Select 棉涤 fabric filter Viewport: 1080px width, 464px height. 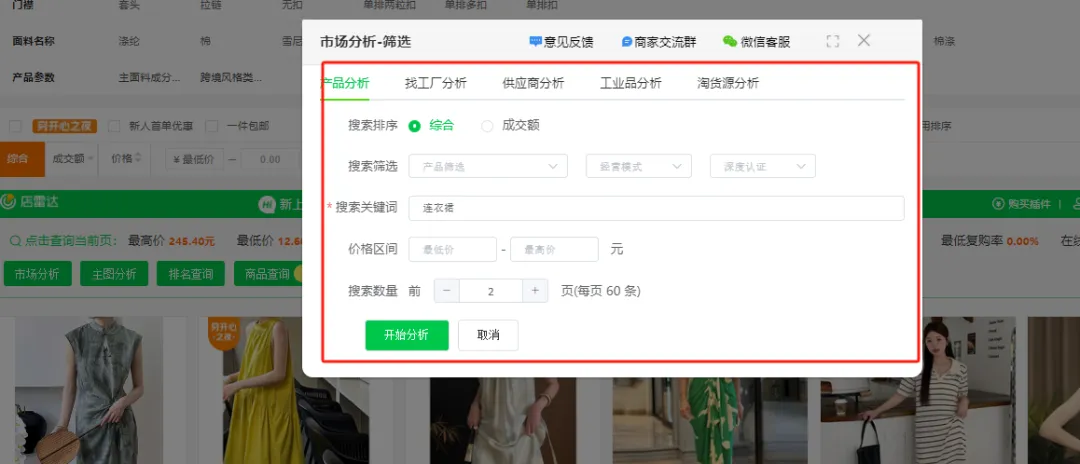944,41
